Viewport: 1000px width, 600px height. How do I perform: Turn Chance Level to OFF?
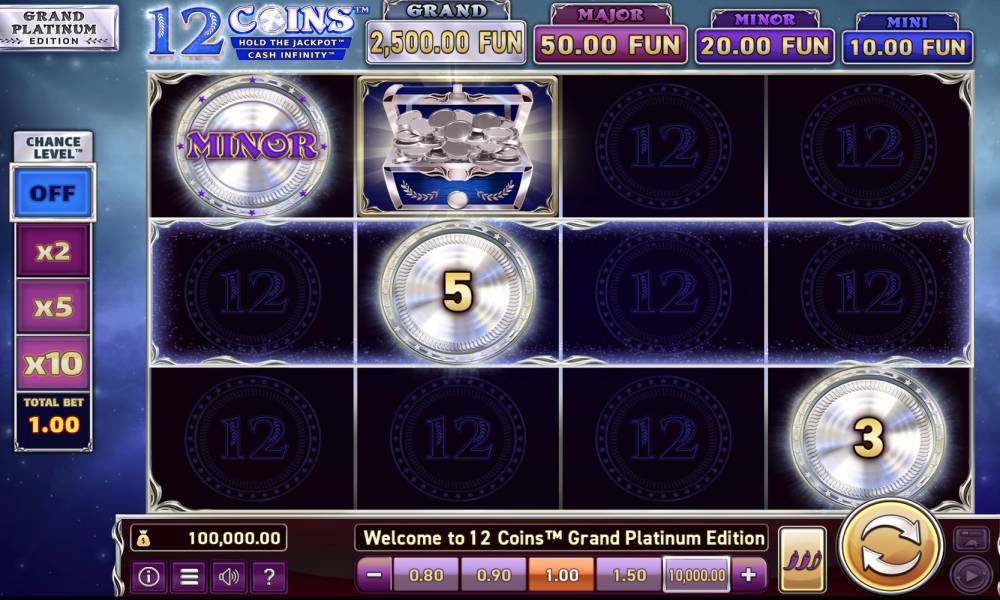click(x=53, y=193)
